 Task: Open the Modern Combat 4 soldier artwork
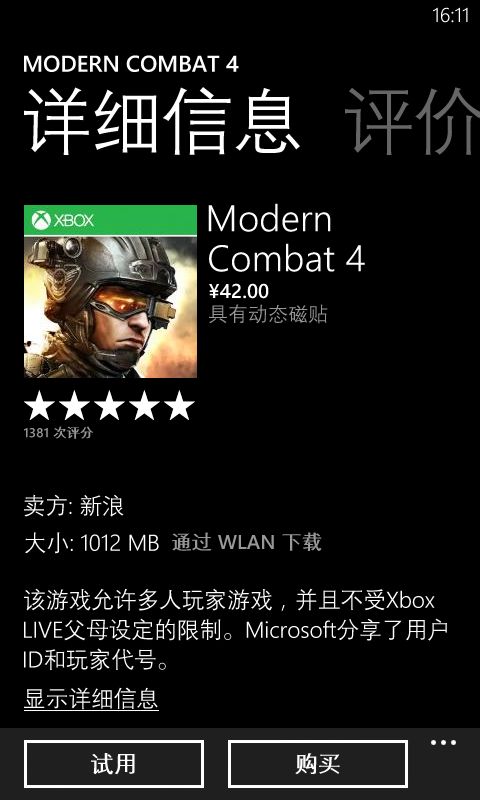110,307
